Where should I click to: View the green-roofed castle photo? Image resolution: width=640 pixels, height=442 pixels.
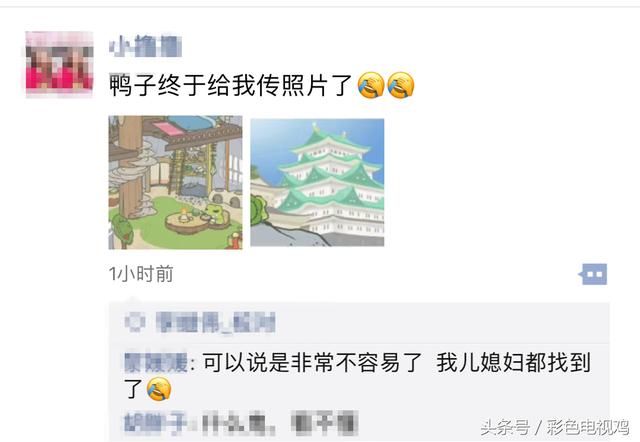[317, 182]
